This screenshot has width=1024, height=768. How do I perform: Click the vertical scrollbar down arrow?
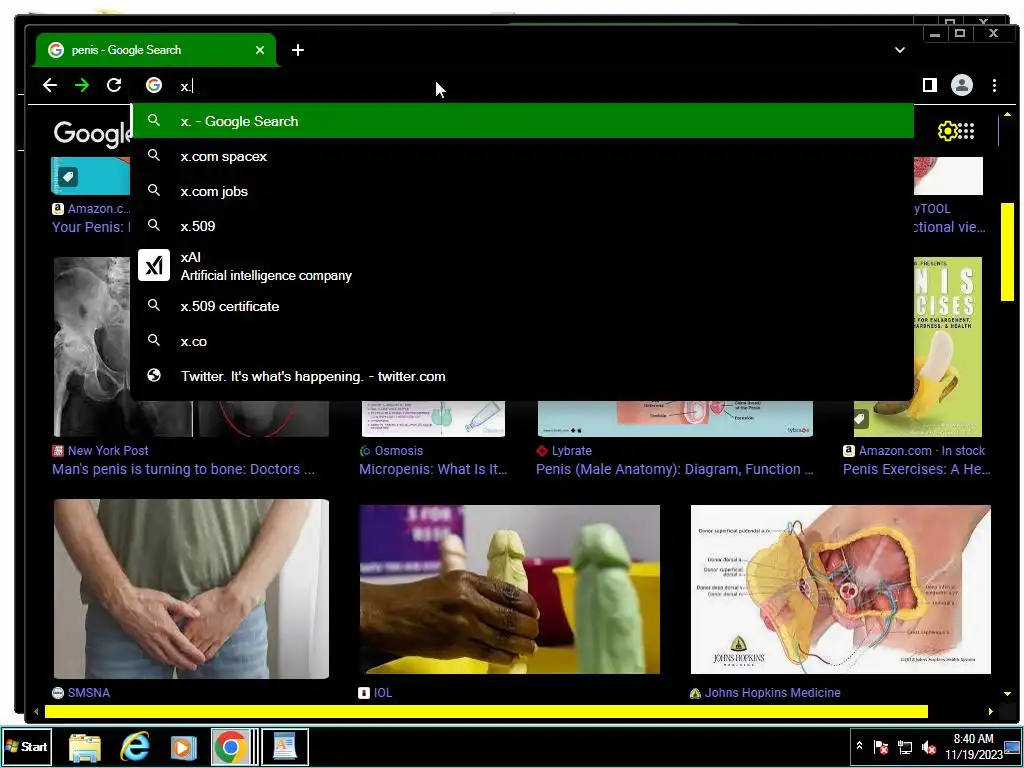[x=1007, y=694]
